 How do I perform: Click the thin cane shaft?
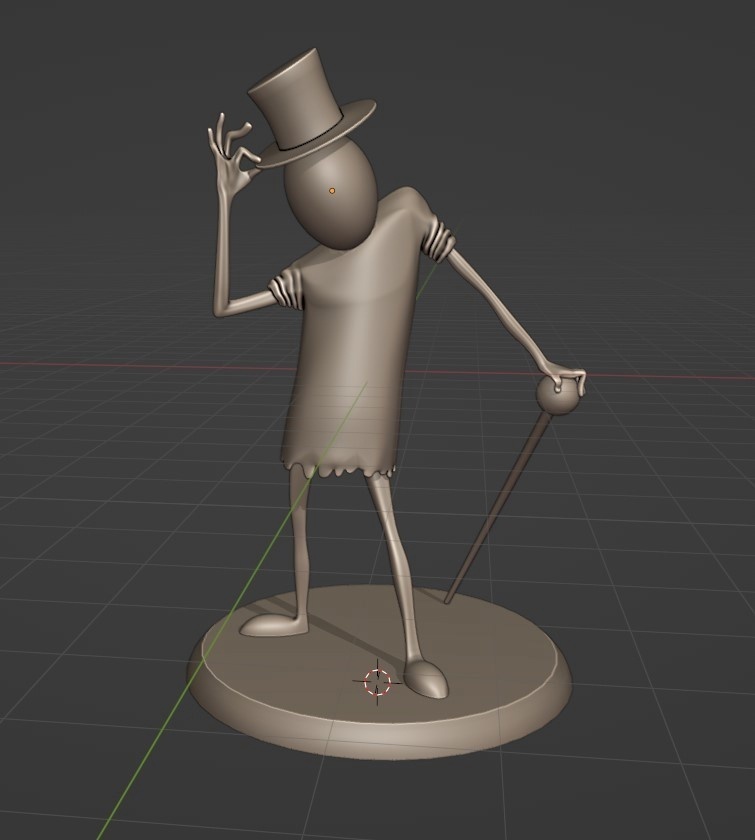point(498,506)
